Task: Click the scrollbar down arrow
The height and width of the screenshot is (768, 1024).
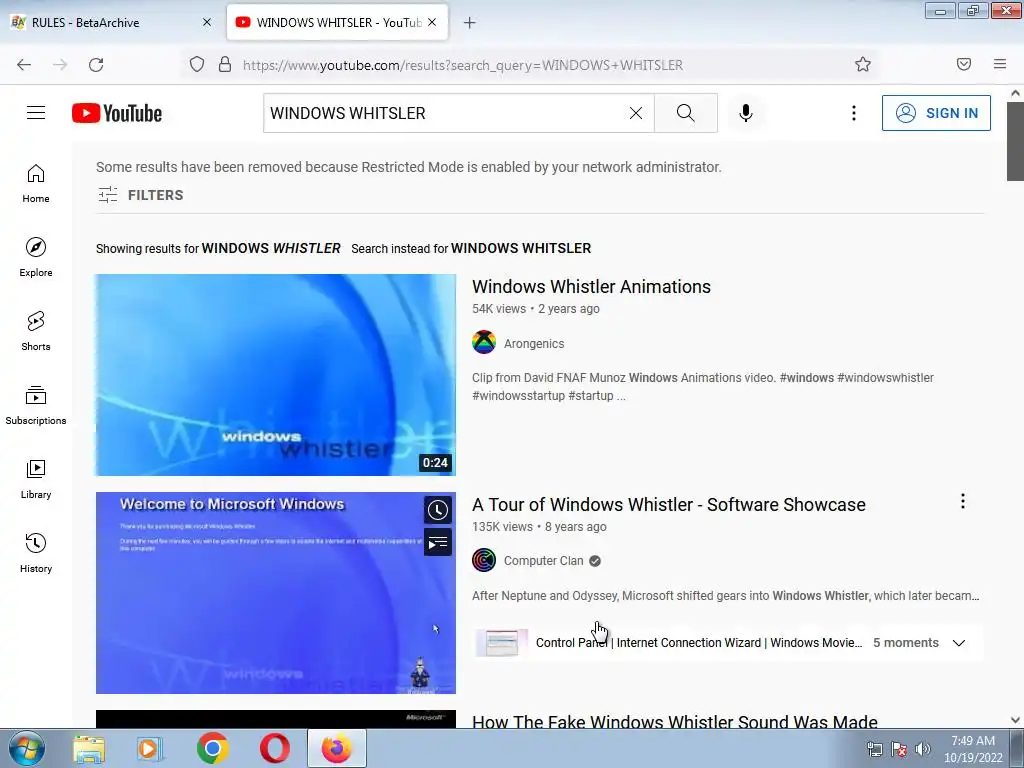Action: pos(1015,720)
